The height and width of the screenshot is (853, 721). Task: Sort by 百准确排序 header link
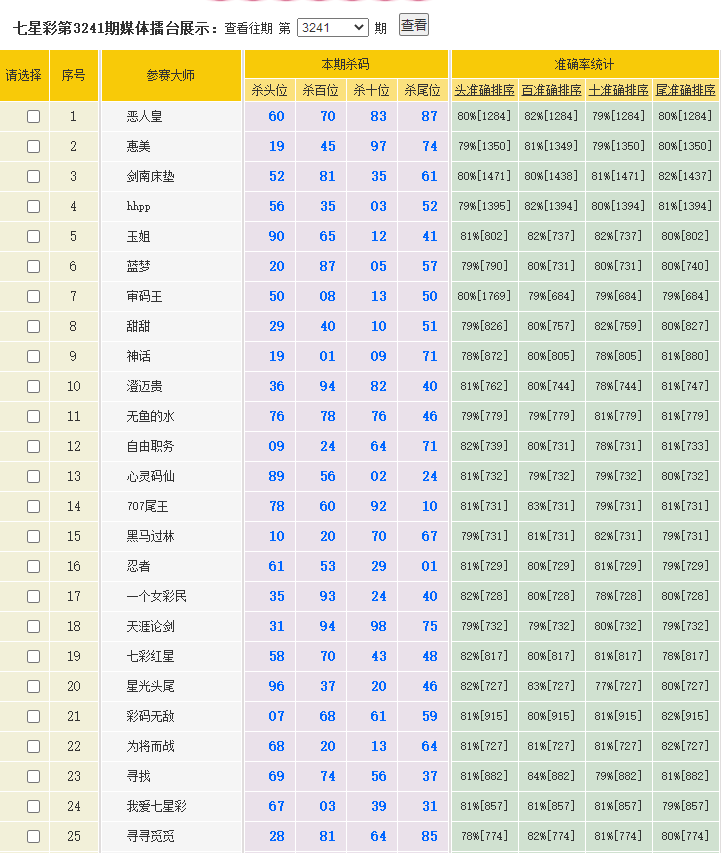551,90
